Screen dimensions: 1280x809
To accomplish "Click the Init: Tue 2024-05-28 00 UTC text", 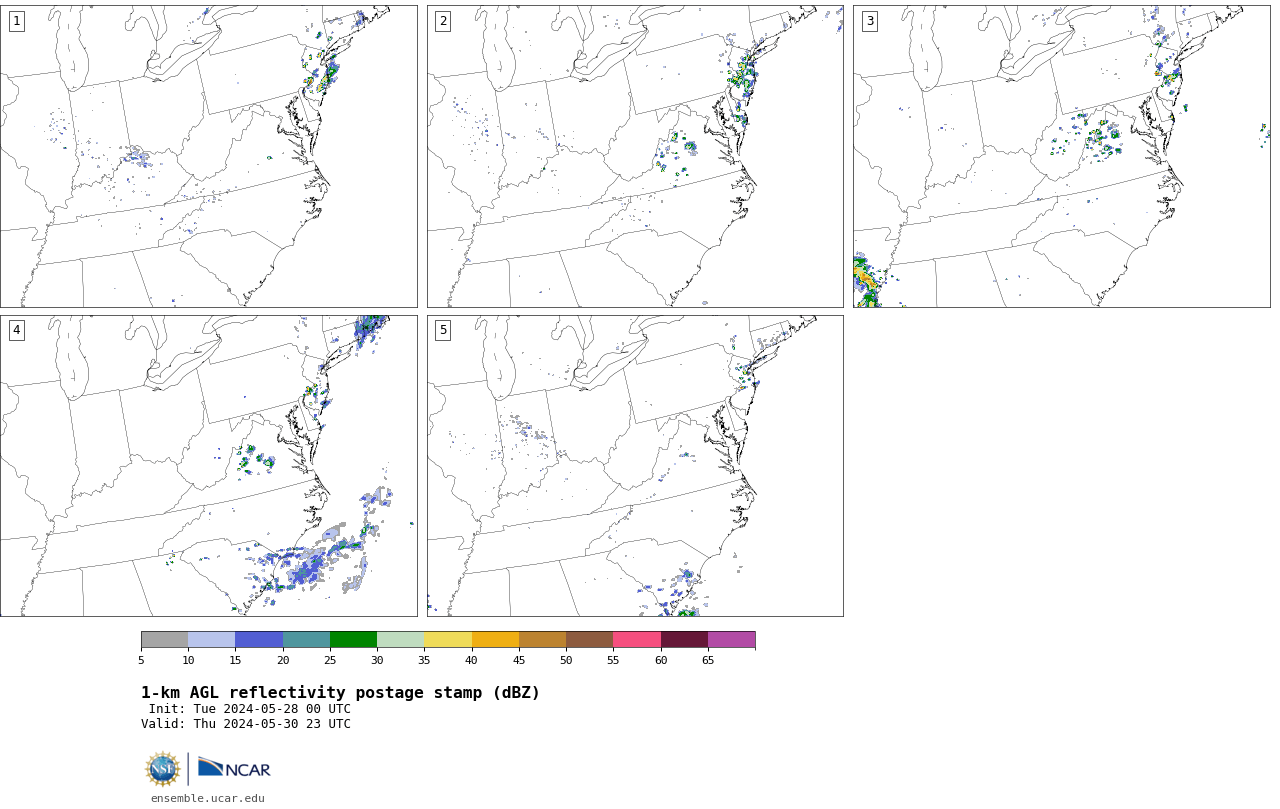I will coord(250,709).
